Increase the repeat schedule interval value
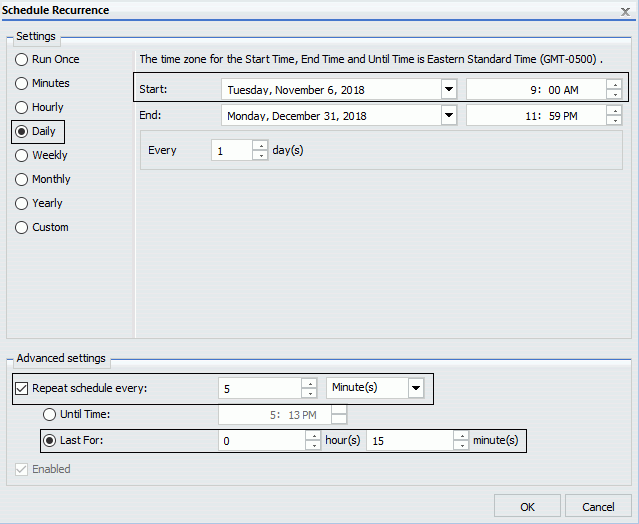Image resolution: width=639 pixels, height=524 pixels. click(309, 384)
